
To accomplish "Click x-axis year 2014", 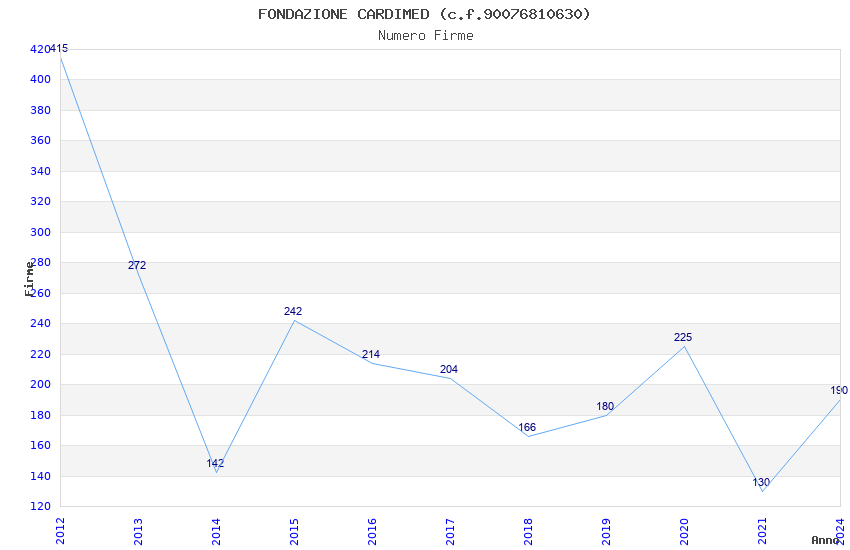I will pos(216,531).
